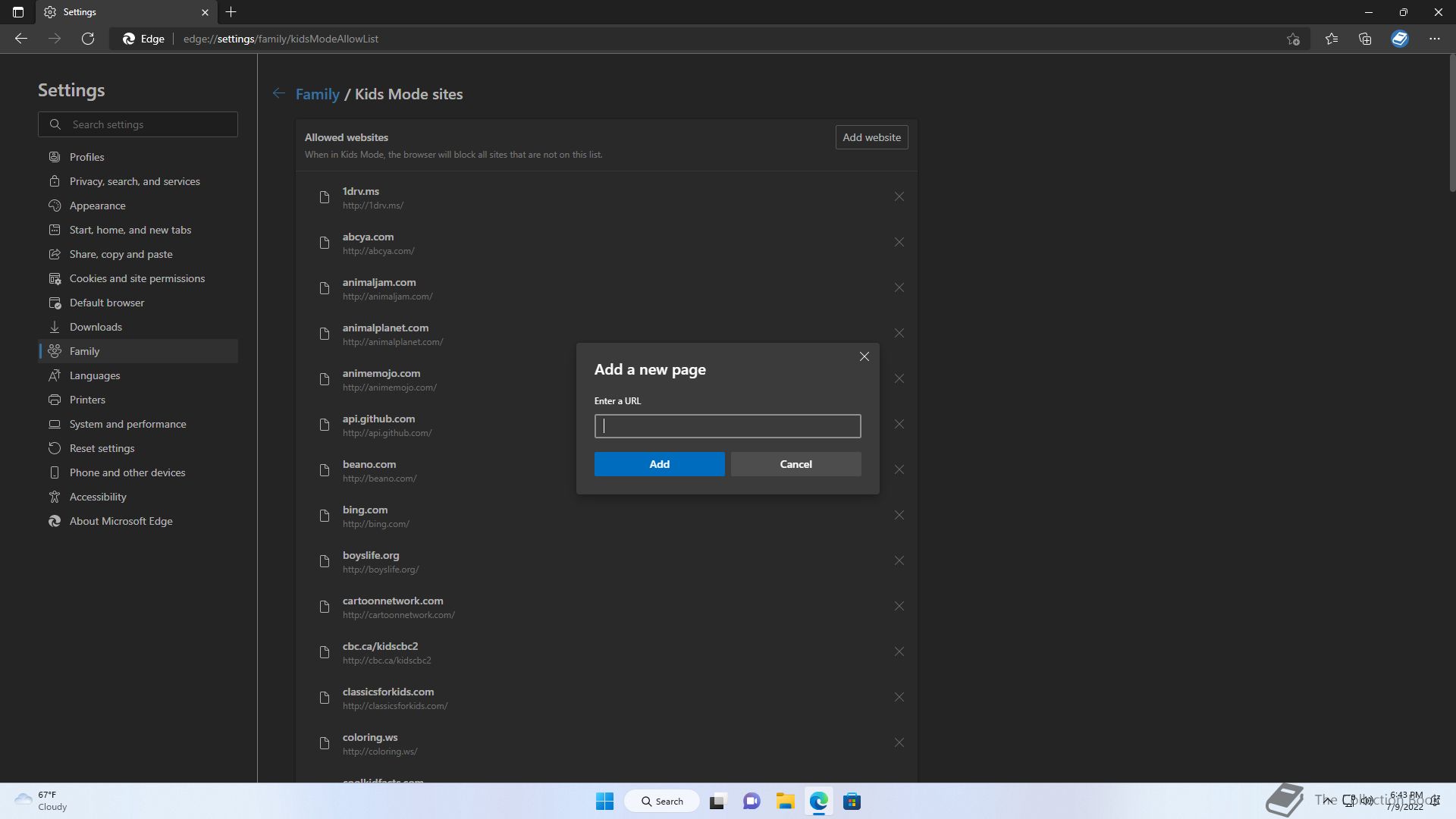This screenshot has height=819, width=1456.
Task: Open the Windows Start menu
Action: click(604, 801)
